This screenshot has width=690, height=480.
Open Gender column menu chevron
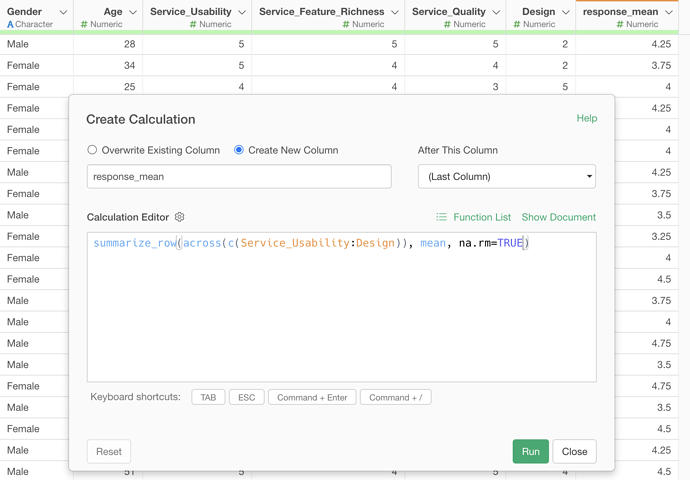(63, 12)
